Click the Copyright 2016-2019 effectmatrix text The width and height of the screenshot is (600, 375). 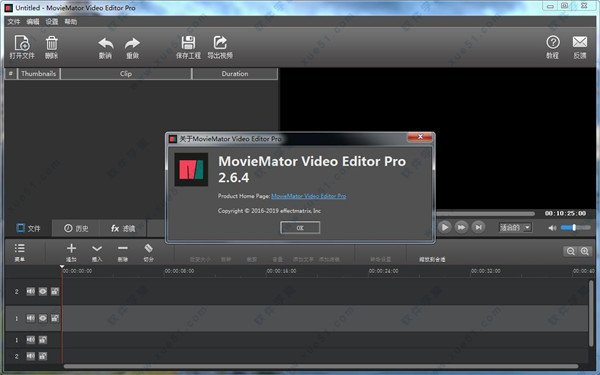click(269, 211)
